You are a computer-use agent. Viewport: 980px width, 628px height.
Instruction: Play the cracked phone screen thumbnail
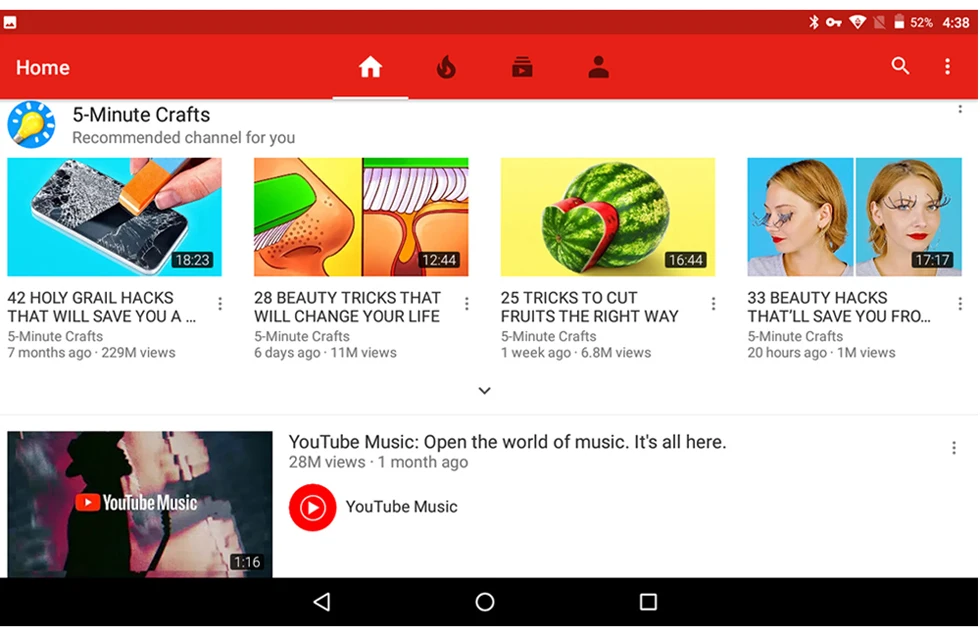(x=114, y=217)
